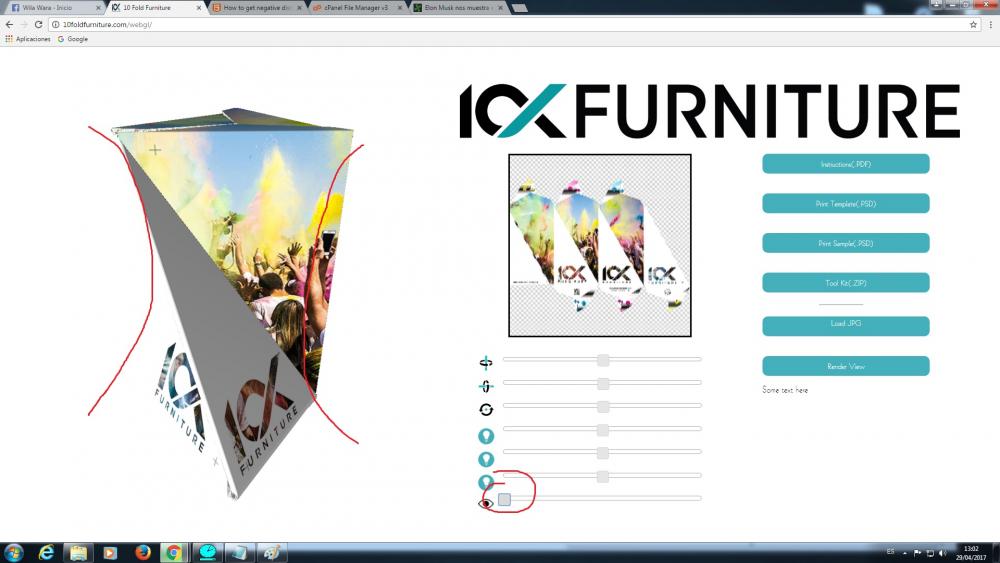Image resolution: width=1000 pixels, height=563 pixels.
Task: Download the Print Template (.PSD)
Action: 846,203
